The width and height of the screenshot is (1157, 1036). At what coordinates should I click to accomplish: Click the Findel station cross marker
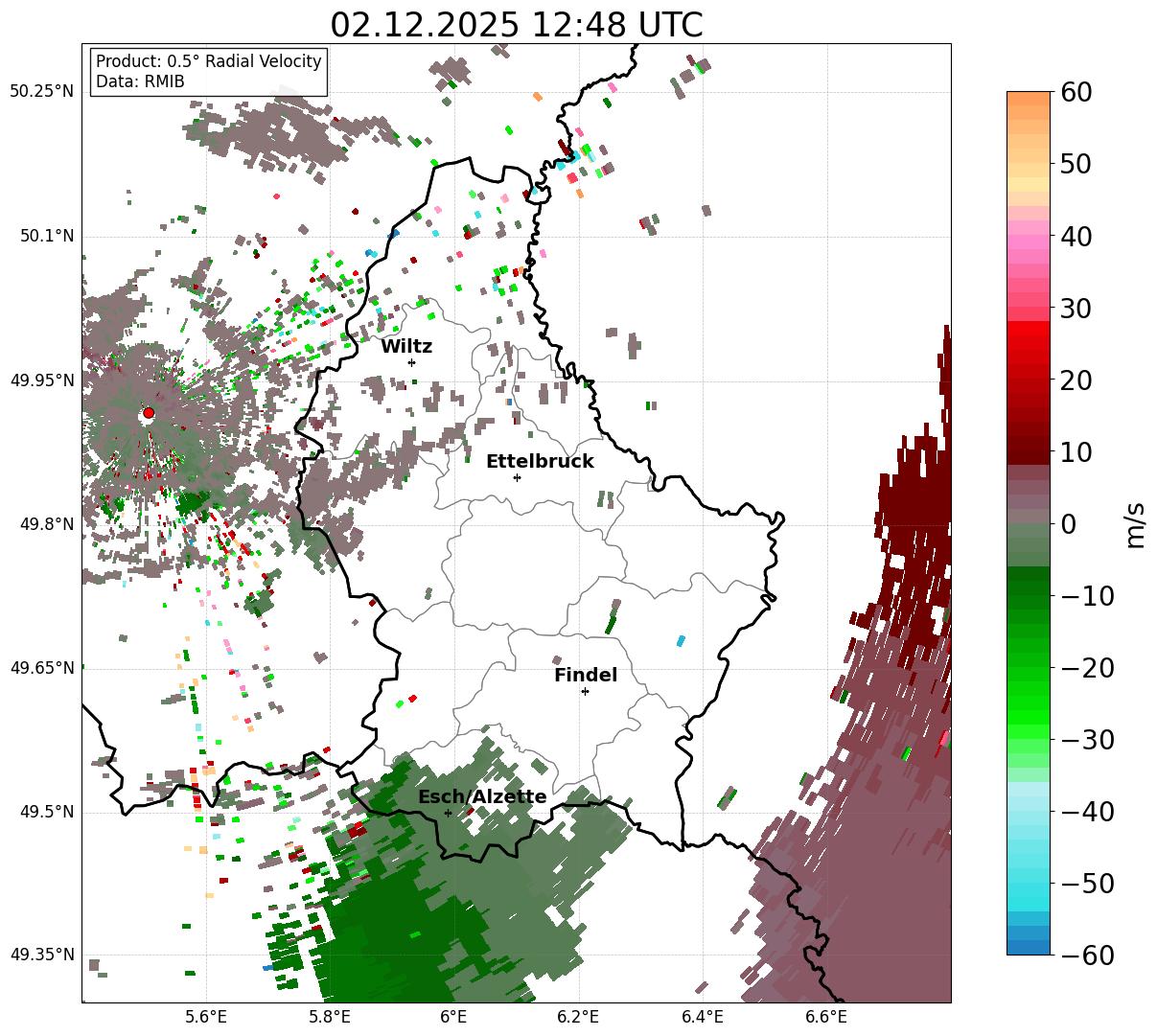click(x=585, y=691)
